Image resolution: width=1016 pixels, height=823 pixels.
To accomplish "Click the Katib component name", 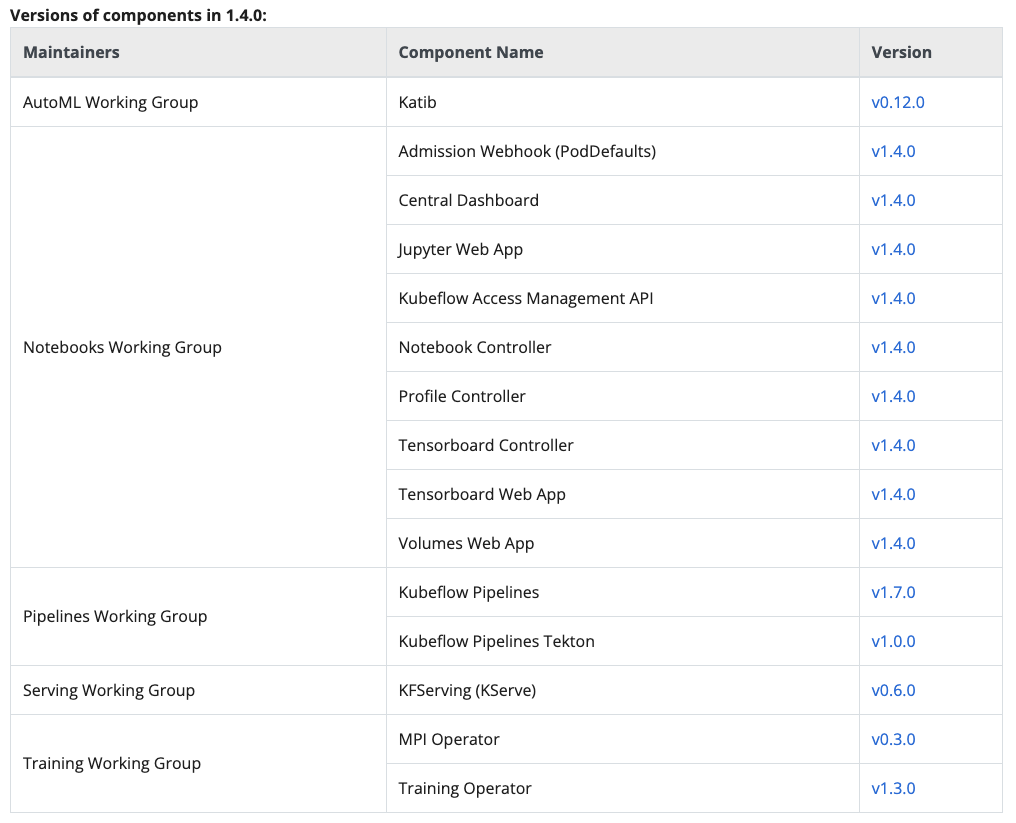I will click(x=417, y=102).
